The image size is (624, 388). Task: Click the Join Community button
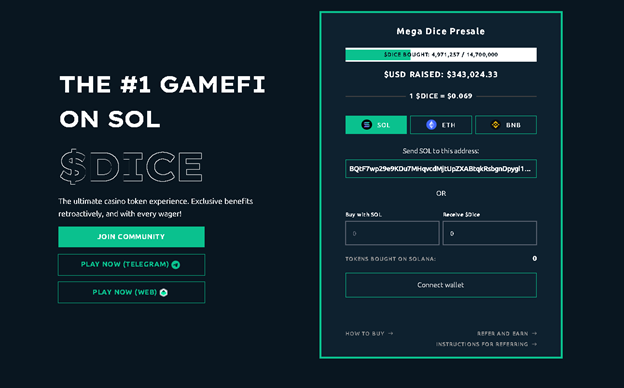click(131, 237)
